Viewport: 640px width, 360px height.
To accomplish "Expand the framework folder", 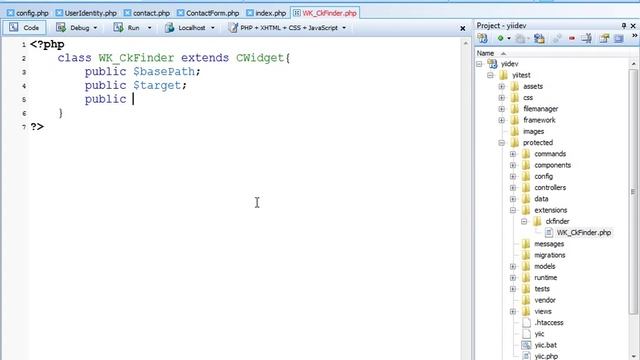I will (502, 120).
